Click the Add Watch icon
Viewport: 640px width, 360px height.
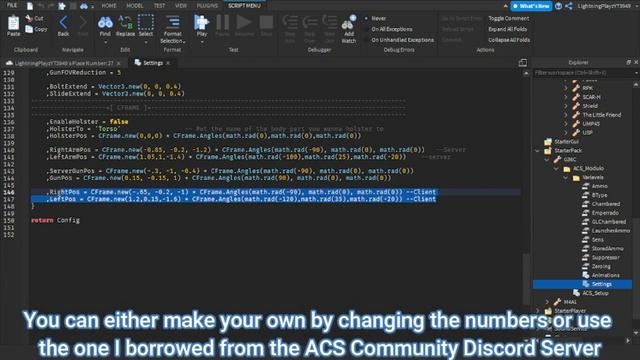click(x=349, y=23)
